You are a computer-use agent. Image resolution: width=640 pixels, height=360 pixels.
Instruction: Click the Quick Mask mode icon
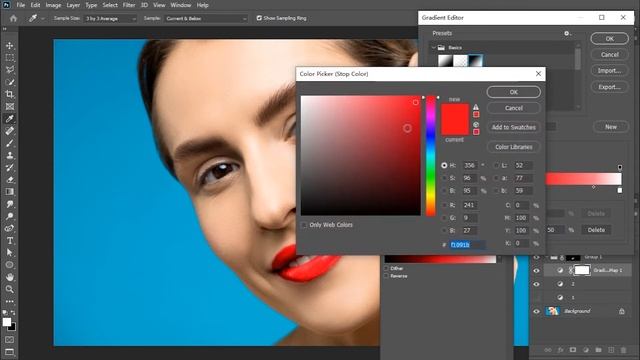pyautogui.click(x=9, y=340)
